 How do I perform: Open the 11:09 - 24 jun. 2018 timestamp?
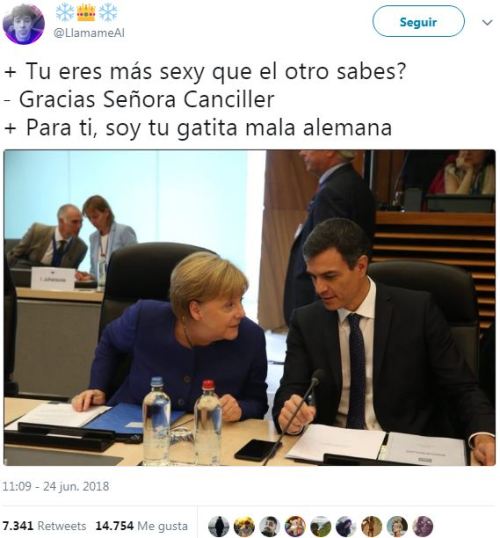point(56,486)
